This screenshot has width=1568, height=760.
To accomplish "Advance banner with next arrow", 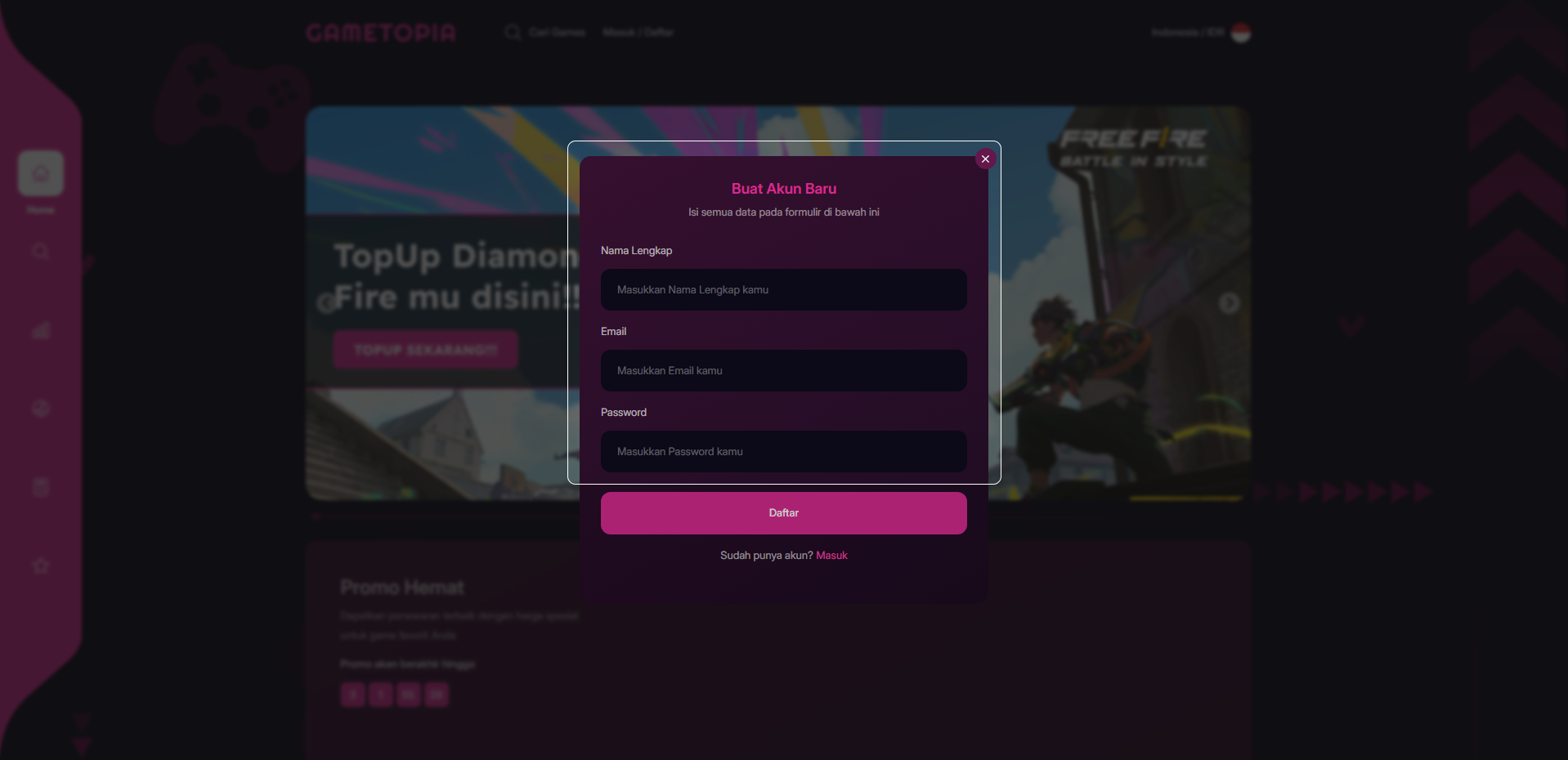I will [1229, 303].
